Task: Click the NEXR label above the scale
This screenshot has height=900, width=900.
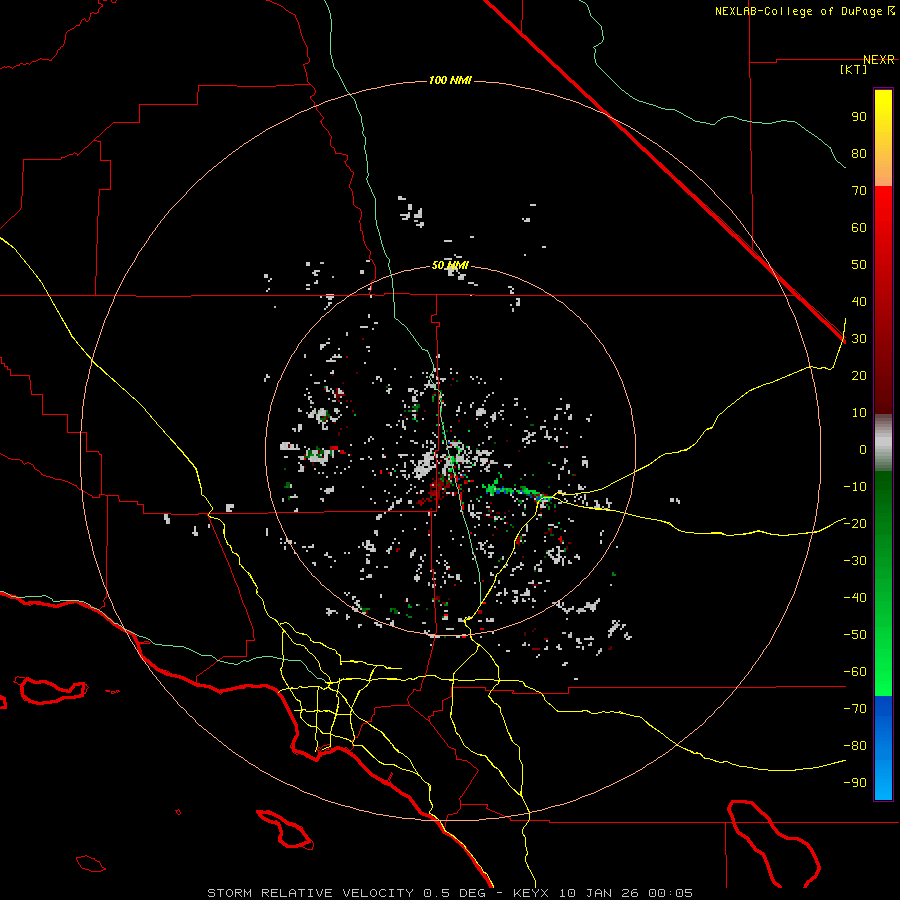Action: tap(879, 60)
